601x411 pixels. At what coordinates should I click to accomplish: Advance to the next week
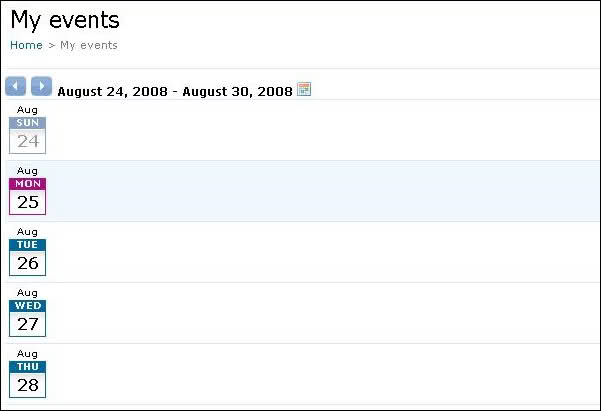click(x=41, y=86)
